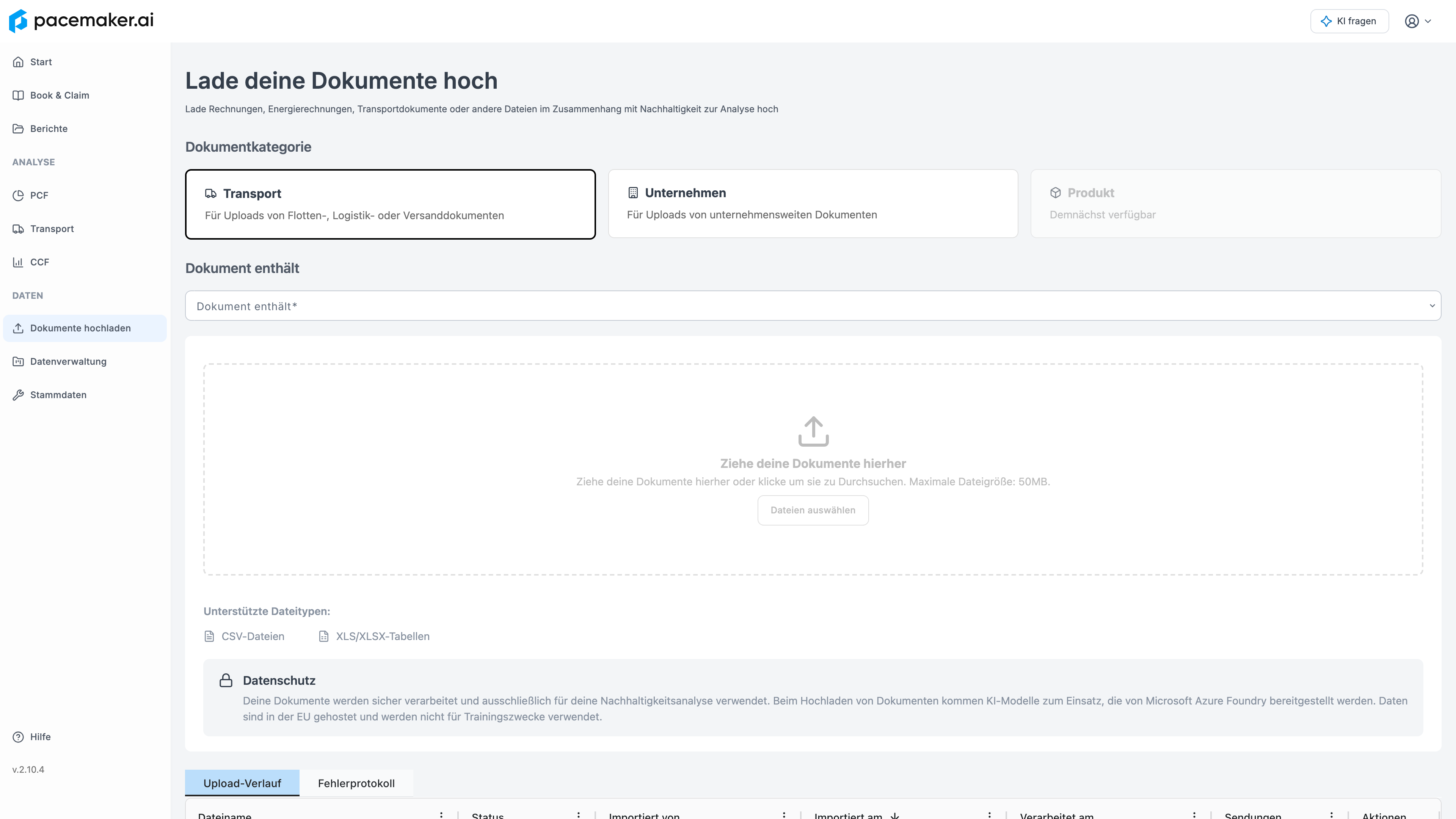Expand the user account menu

(1418, 22)
